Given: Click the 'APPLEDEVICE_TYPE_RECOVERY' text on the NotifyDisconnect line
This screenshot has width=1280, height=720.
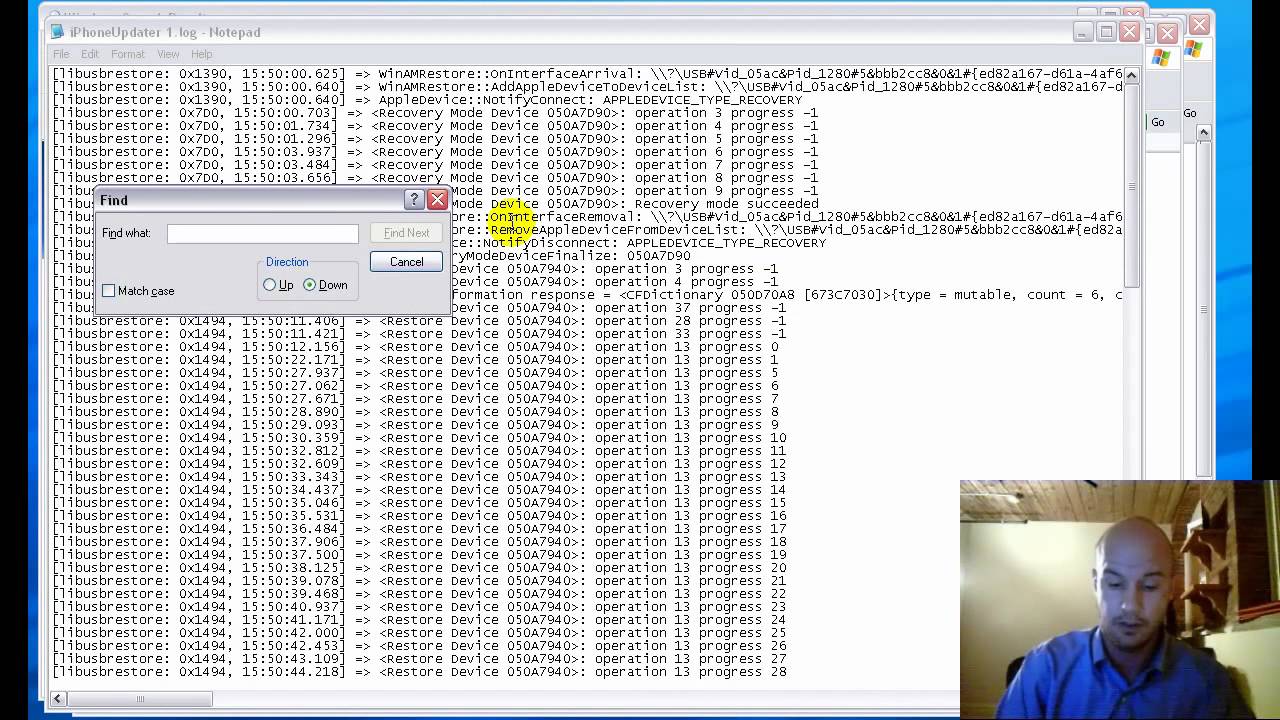Looking at the screenshot, I should click(726, 243).
